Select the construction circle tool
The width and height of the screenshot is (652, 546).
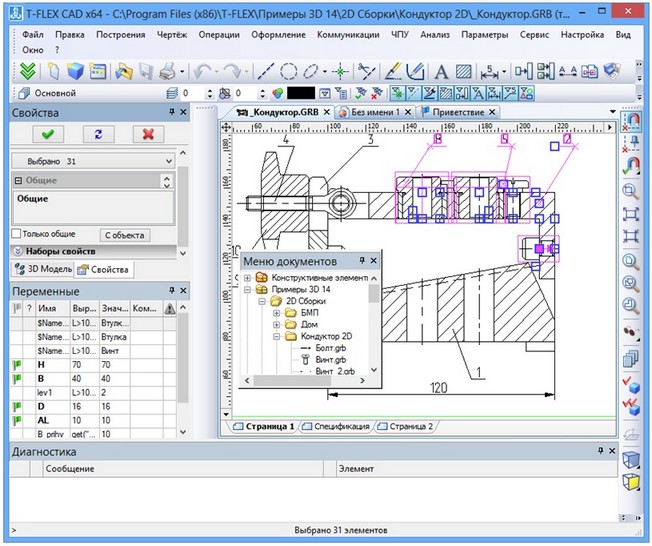point(288,72)
